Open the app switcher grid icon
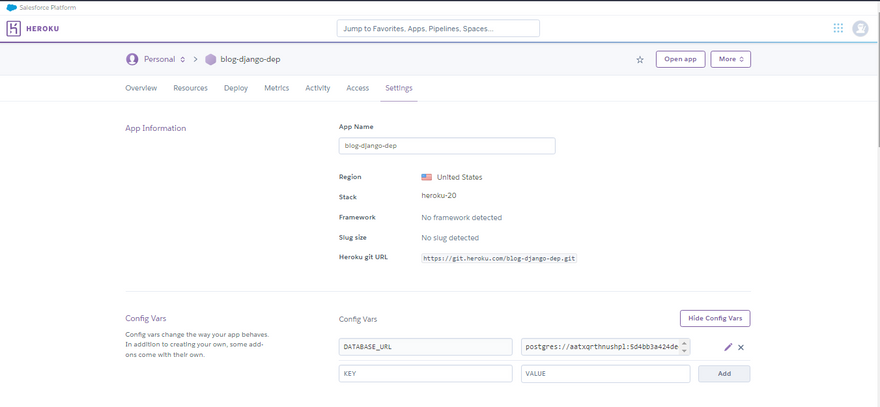 838,28
